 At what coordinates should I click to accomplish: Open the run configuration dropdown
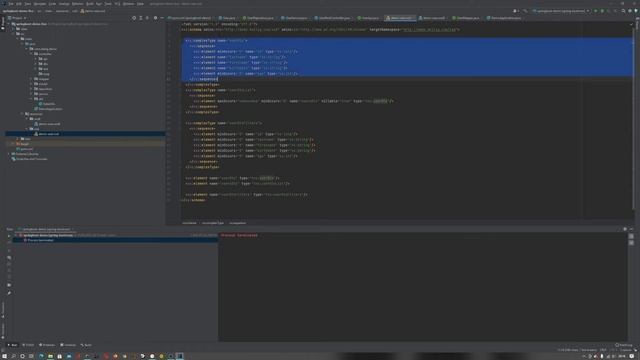click(x=561, y=11)
